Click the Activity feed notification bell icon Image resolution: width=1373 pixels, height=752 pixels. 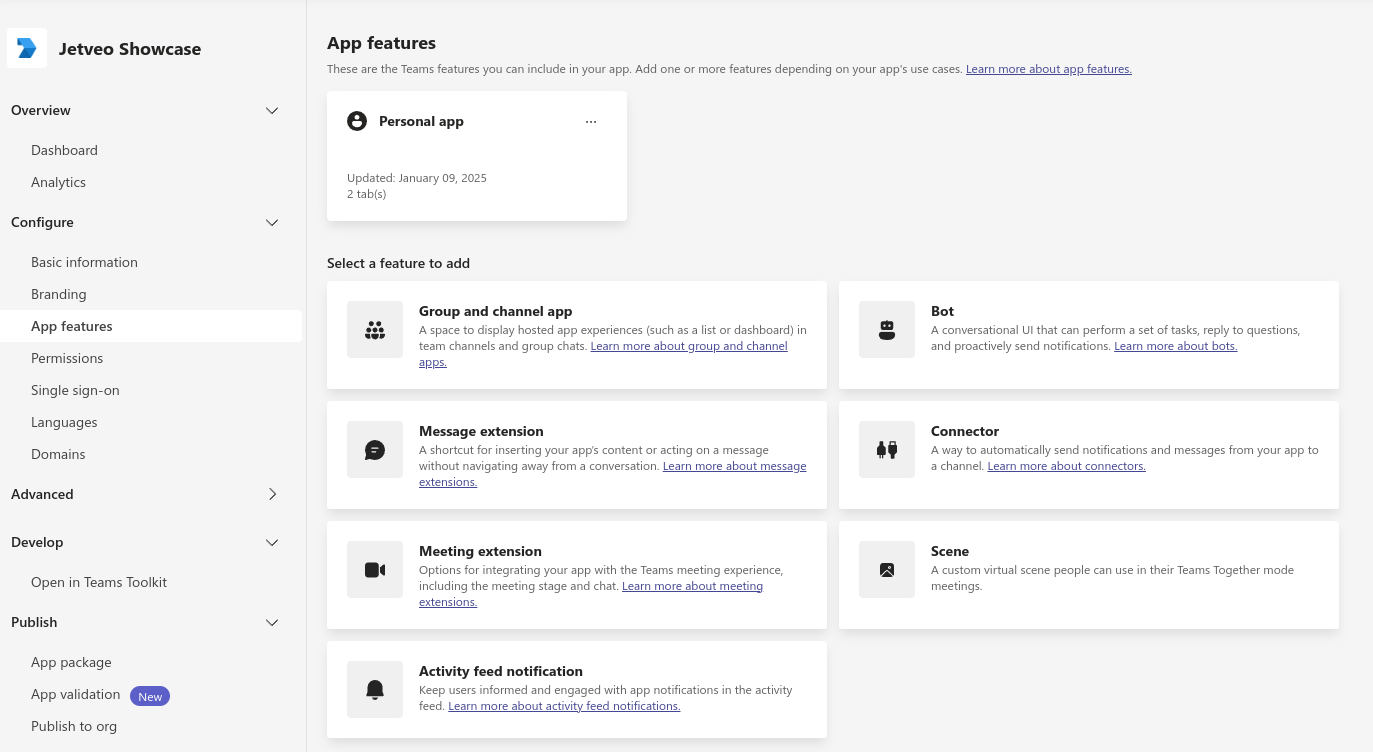[375, 689]
